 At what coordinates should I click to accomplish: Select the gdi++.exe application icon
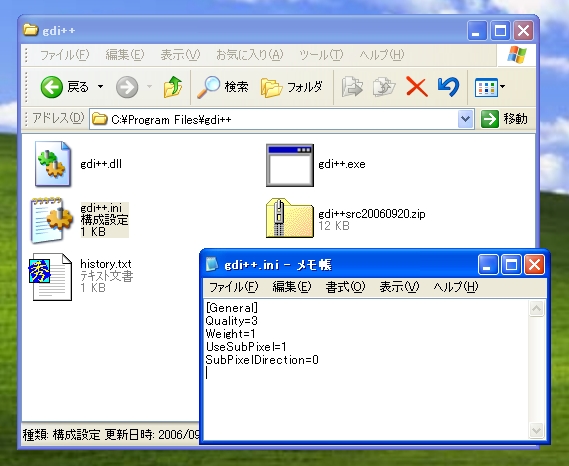290,165
